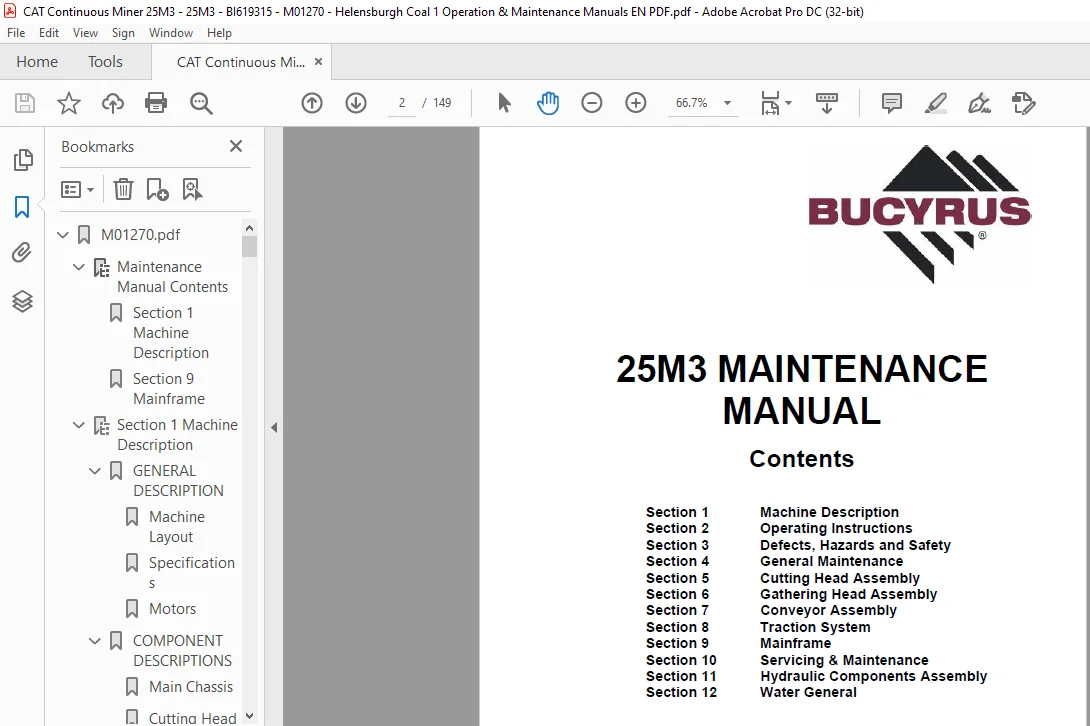The width and height of the screenshot is (1090, 726).
Task: Click the Save file icon
Action: tap(25, 103)
